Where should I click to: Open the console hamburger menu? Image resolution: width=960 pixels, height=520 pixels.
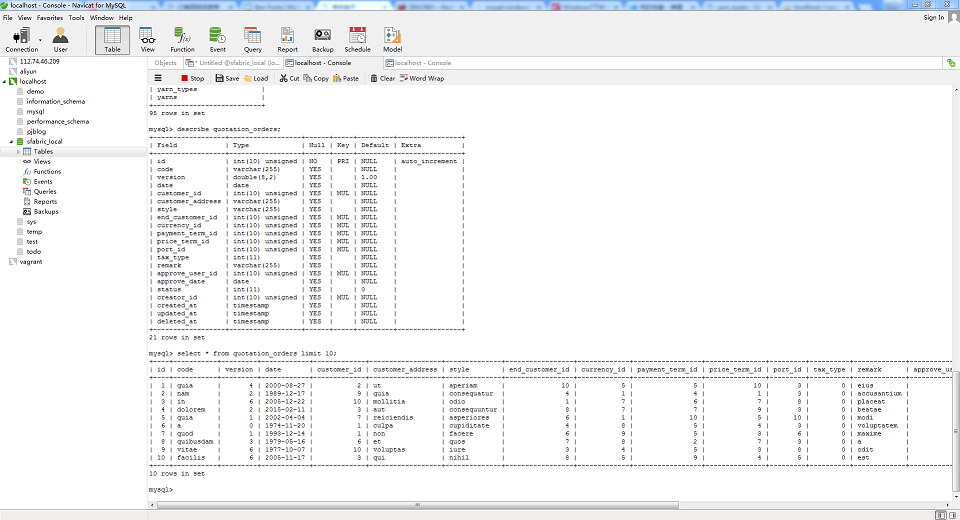tap(158, 78)
